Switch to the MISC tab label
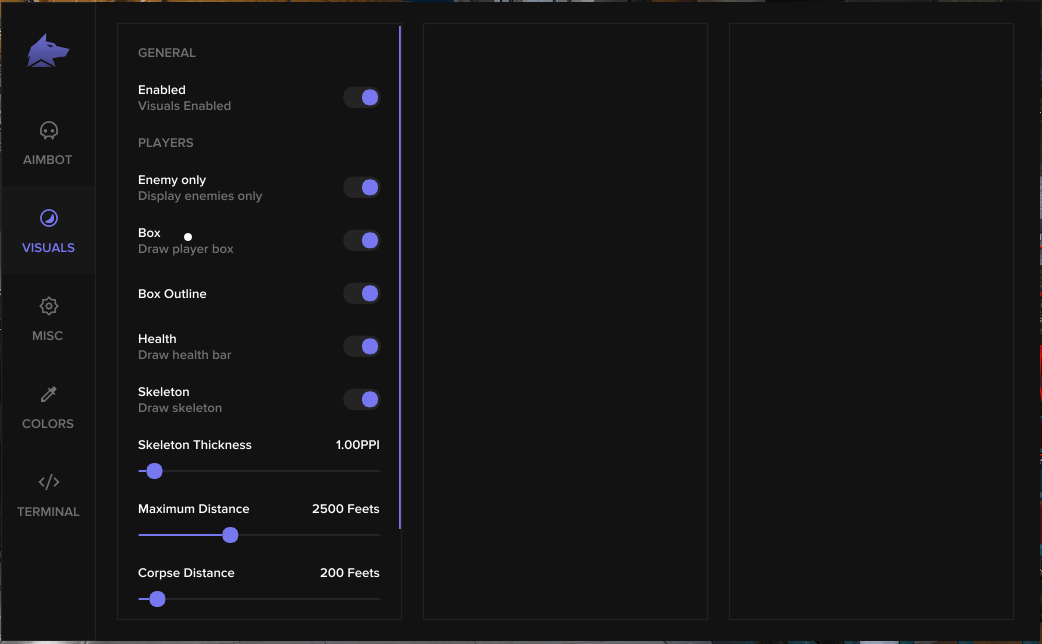Viewport: 1042px width, 644px height. (47, 335)
